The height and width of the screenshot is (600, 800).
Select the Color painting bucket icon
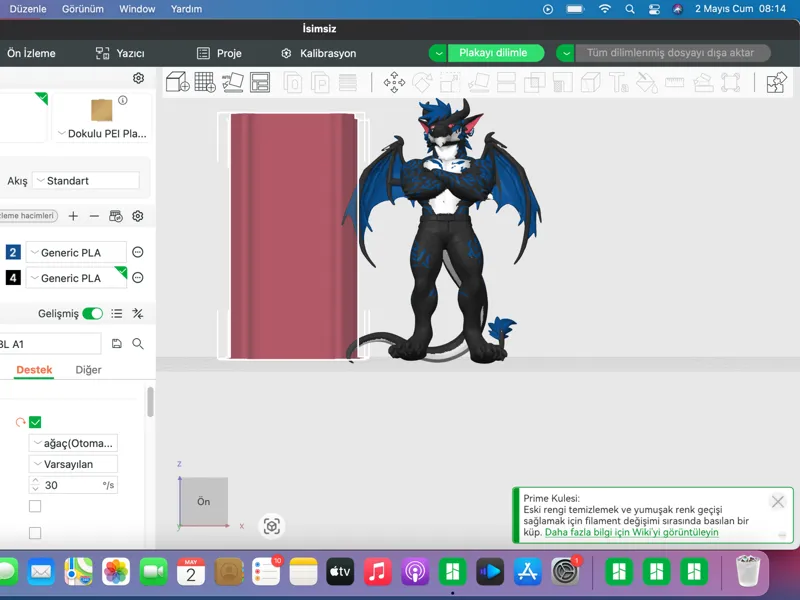click(646, 82)
